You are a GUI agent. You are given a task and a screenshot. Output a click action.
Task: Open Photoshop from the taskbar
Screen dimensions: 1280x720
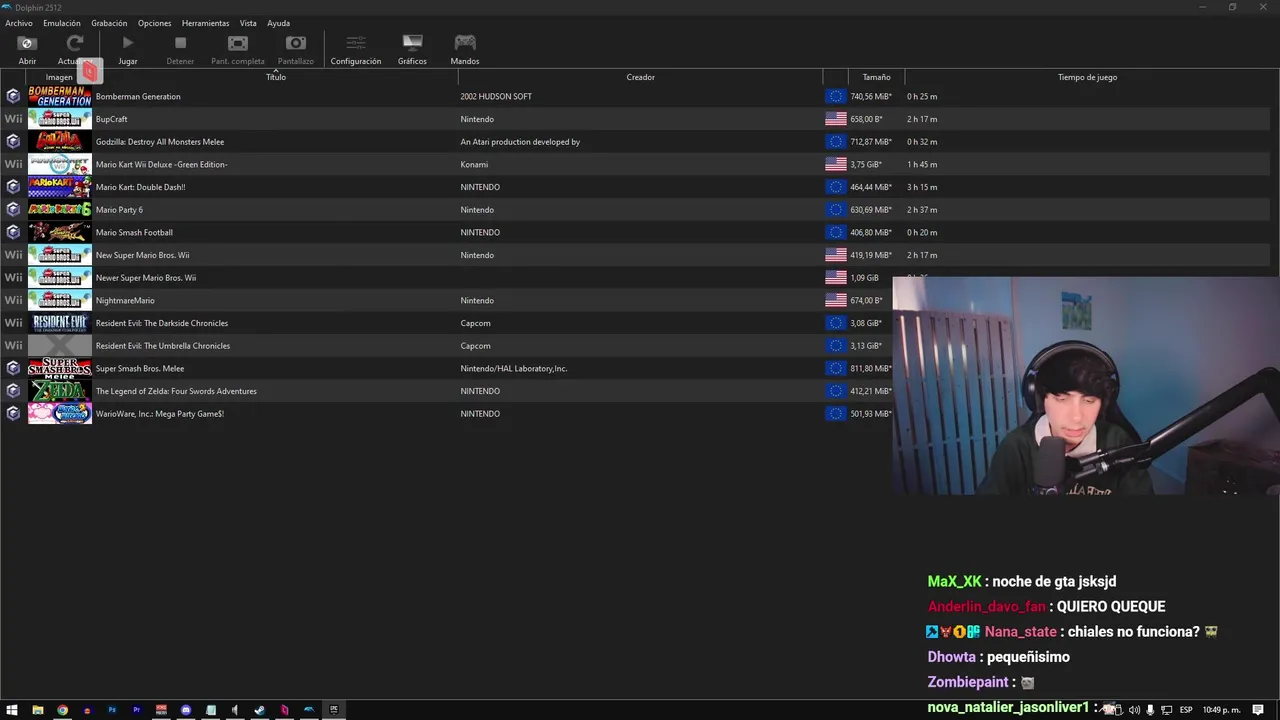tap(112, 710)
